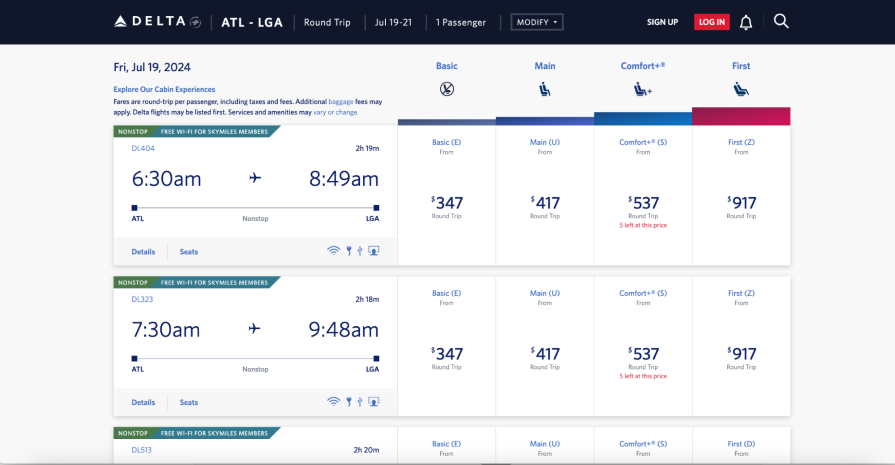The width and height of the screenshot is (895, 465).
Task: Click Wi-Fi amenity icon on DL404
Action: pos(333,250)
